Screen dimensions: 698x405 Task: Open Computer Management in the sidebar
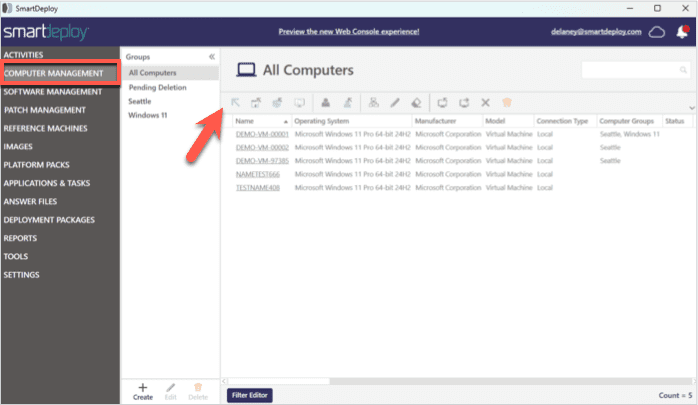tap(60, 73)
